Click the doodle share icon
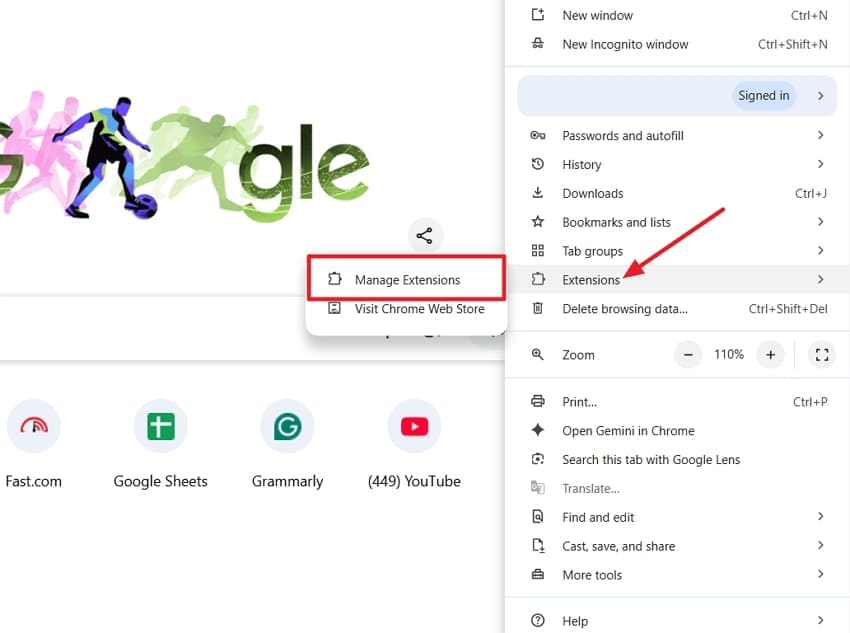The height and width of the screenshot is (633, 850). [x=424, y=236]
